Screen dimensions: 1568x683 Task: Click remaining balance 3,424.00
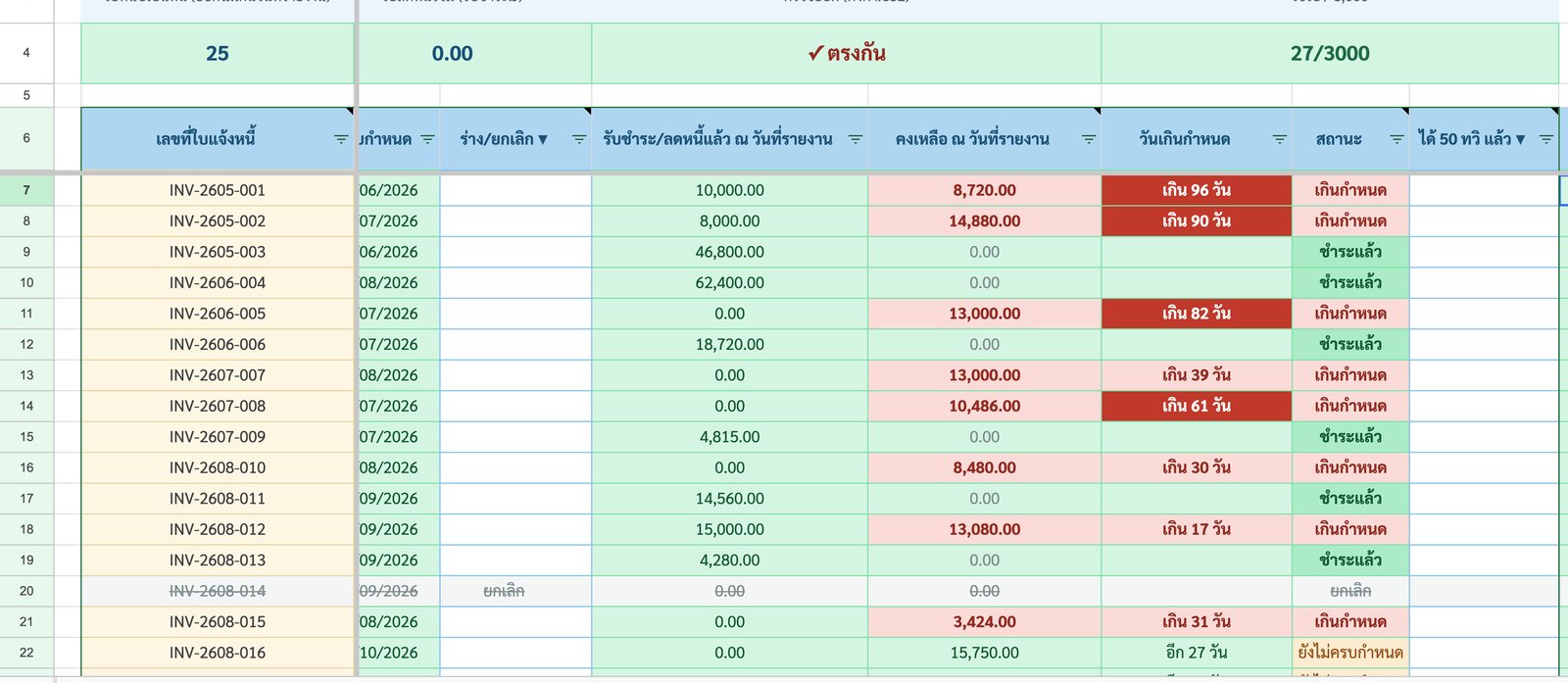(x=985, y=622)
